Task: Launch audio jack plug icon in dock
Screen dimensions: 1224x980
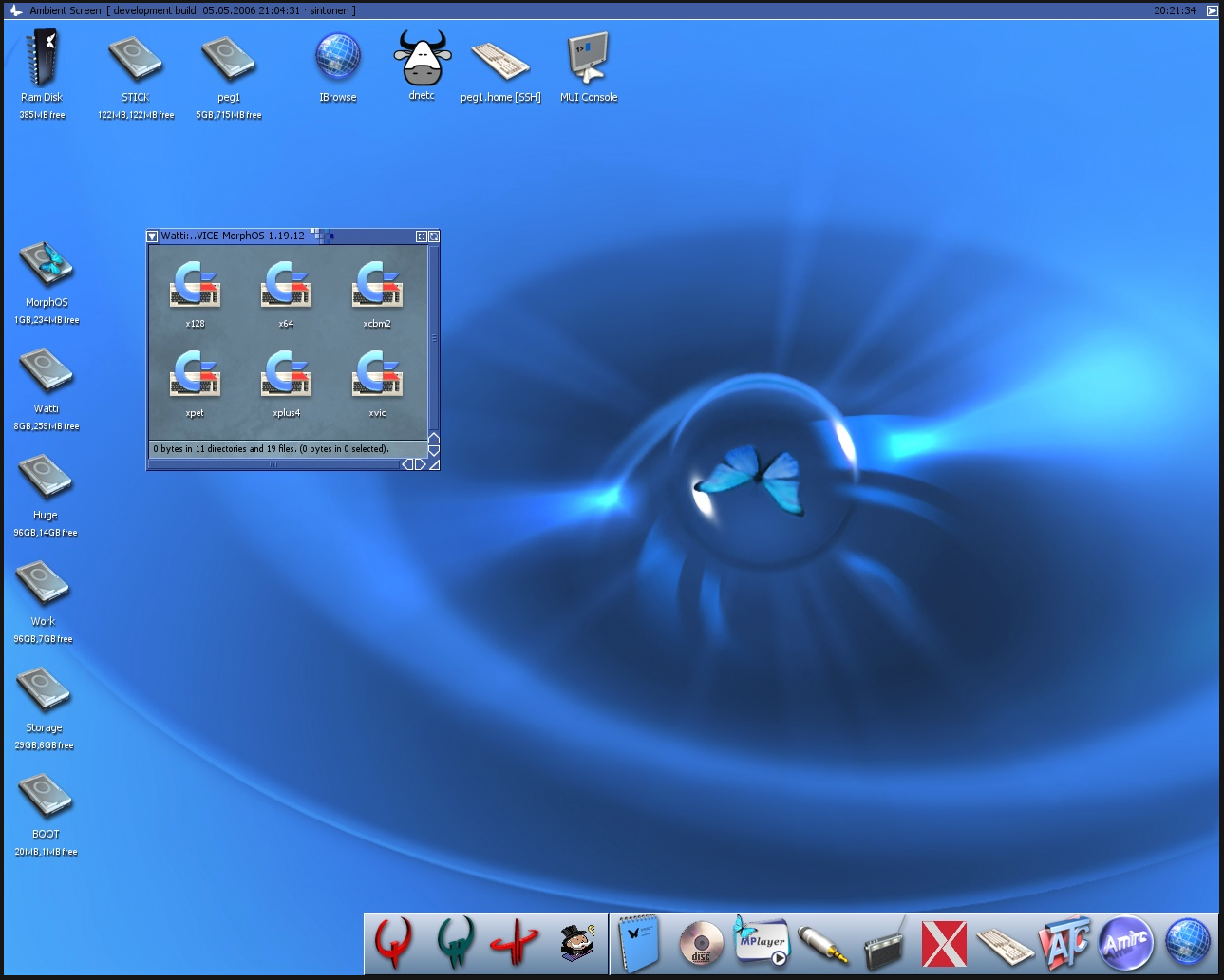Action: (x=822, y=945)
